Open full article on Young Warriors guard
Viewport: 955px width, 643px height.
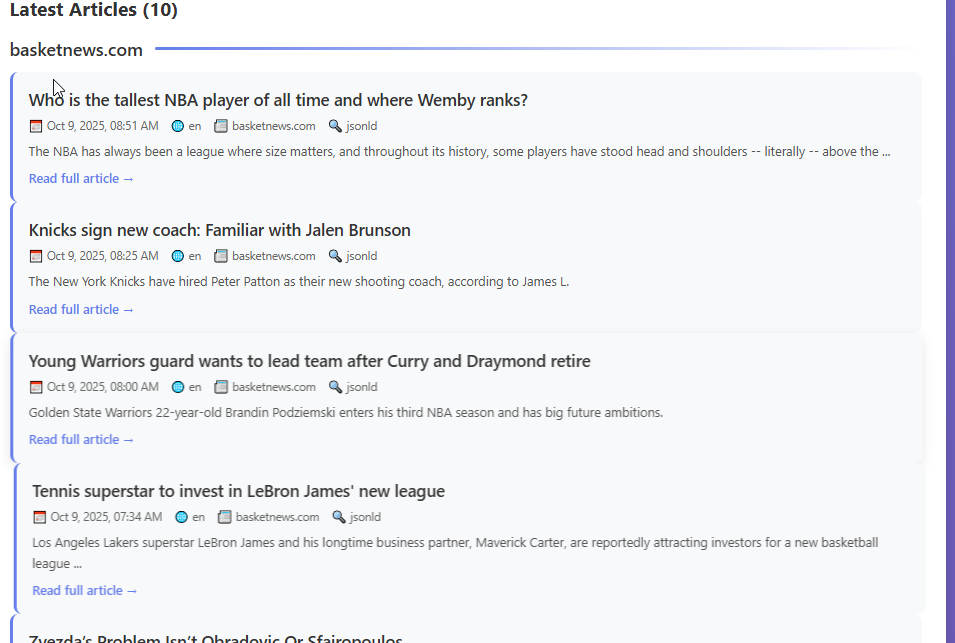coord(81,440)
